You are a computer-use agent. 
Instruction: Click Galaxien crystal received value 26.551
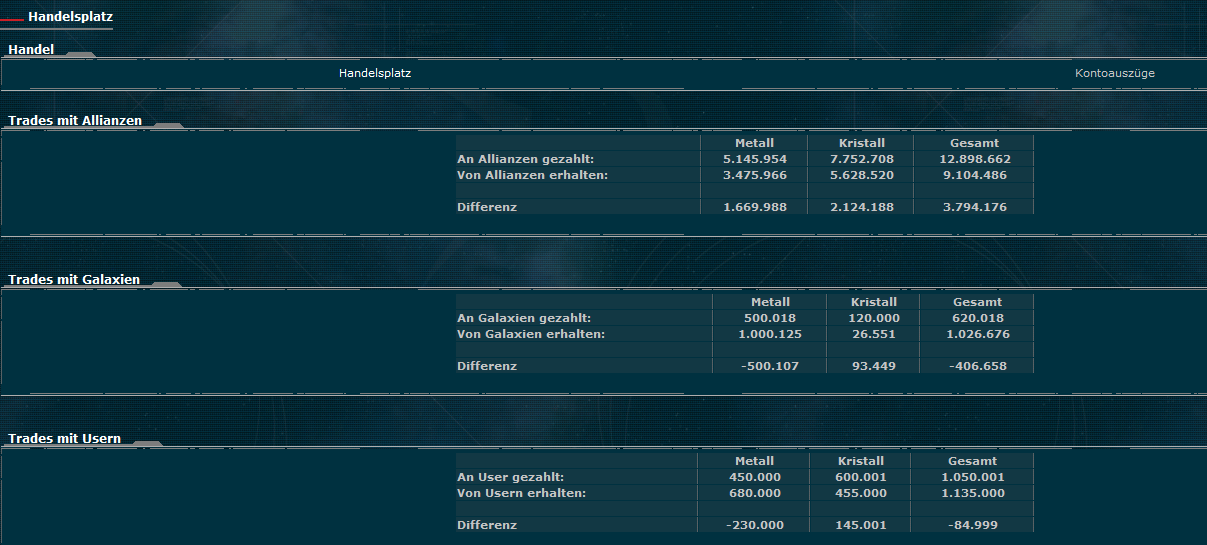(875, 334)
